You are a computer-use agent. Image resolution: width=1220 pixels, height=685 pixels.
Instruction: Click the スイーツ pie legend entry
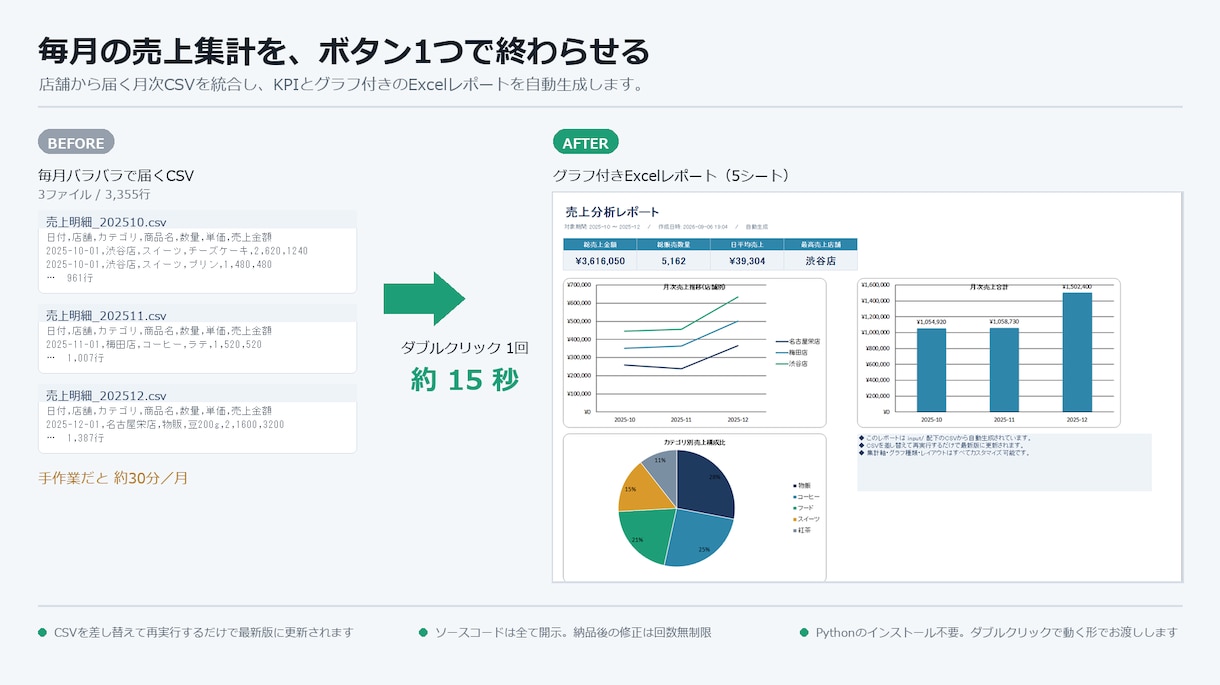[x=806, y=519]
